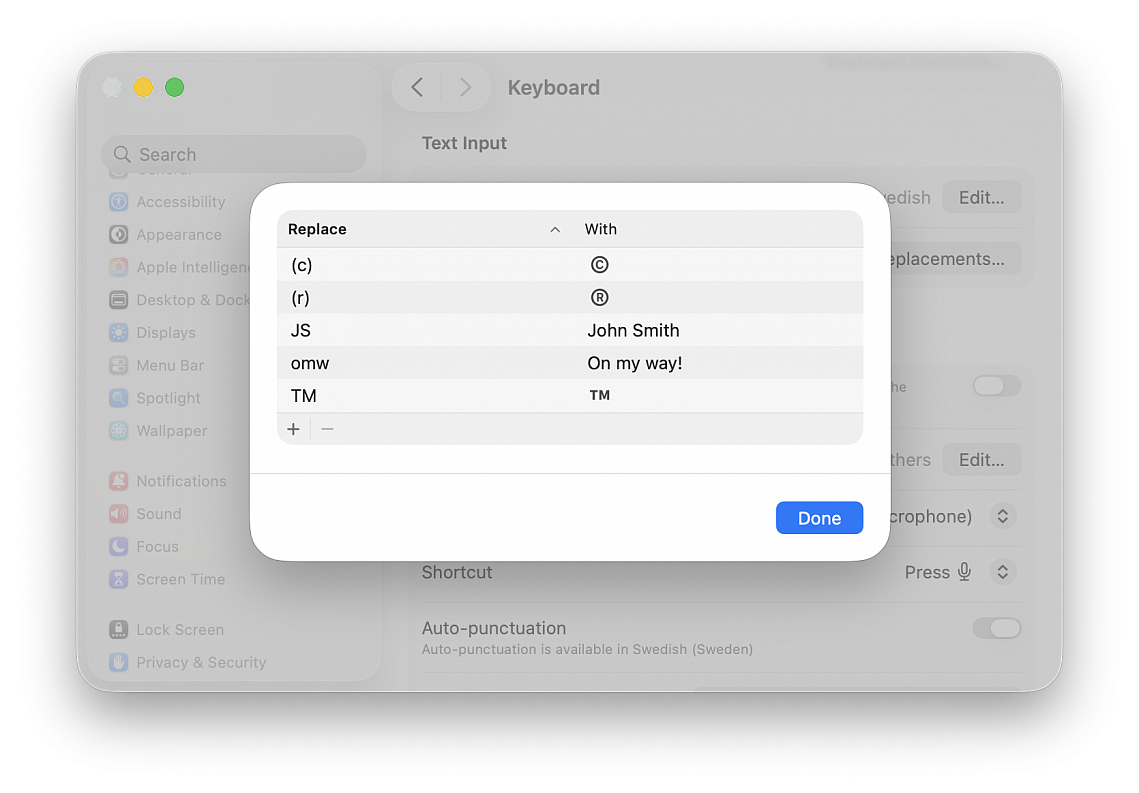Open the Shortcut Press dropdown stepper
This screenshot has width=1139, height=793.
pyautogui.click(x=1002, y=572)
